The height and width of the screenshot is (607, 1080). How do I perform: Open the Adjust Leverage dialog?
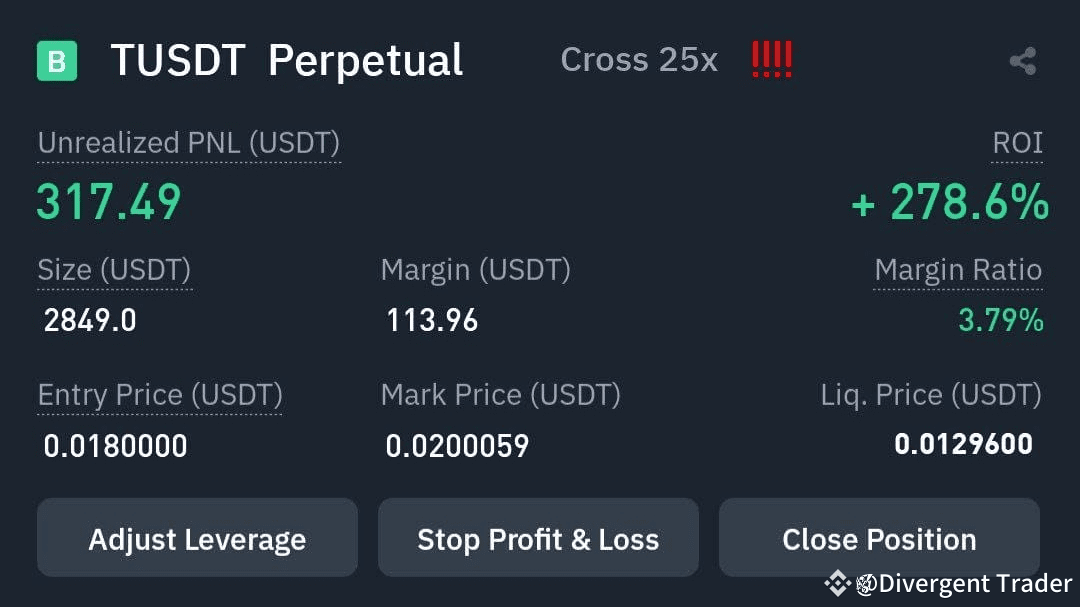tap(197, 537)
